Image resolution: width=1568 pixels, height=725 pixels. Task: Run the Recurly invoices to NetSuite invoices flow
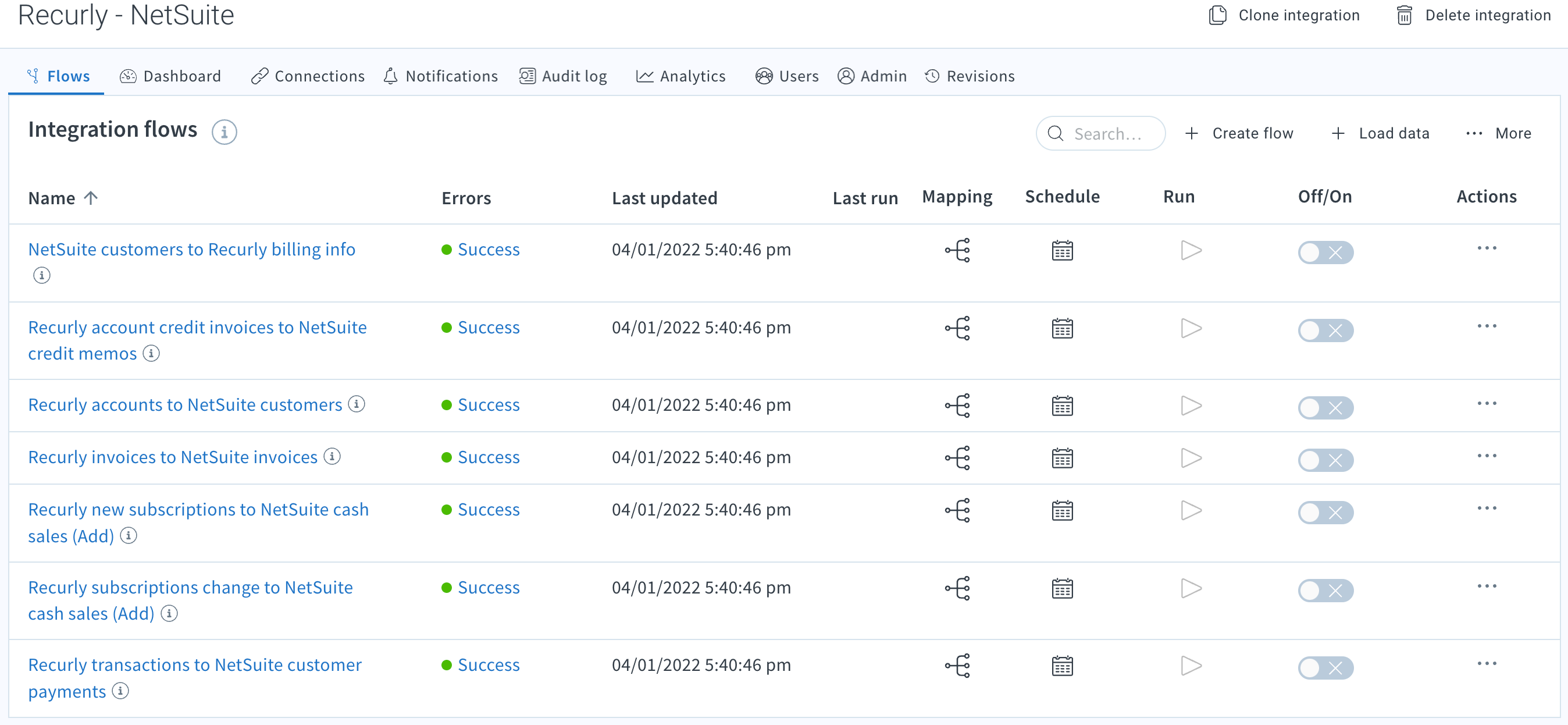click(1191, 458)
